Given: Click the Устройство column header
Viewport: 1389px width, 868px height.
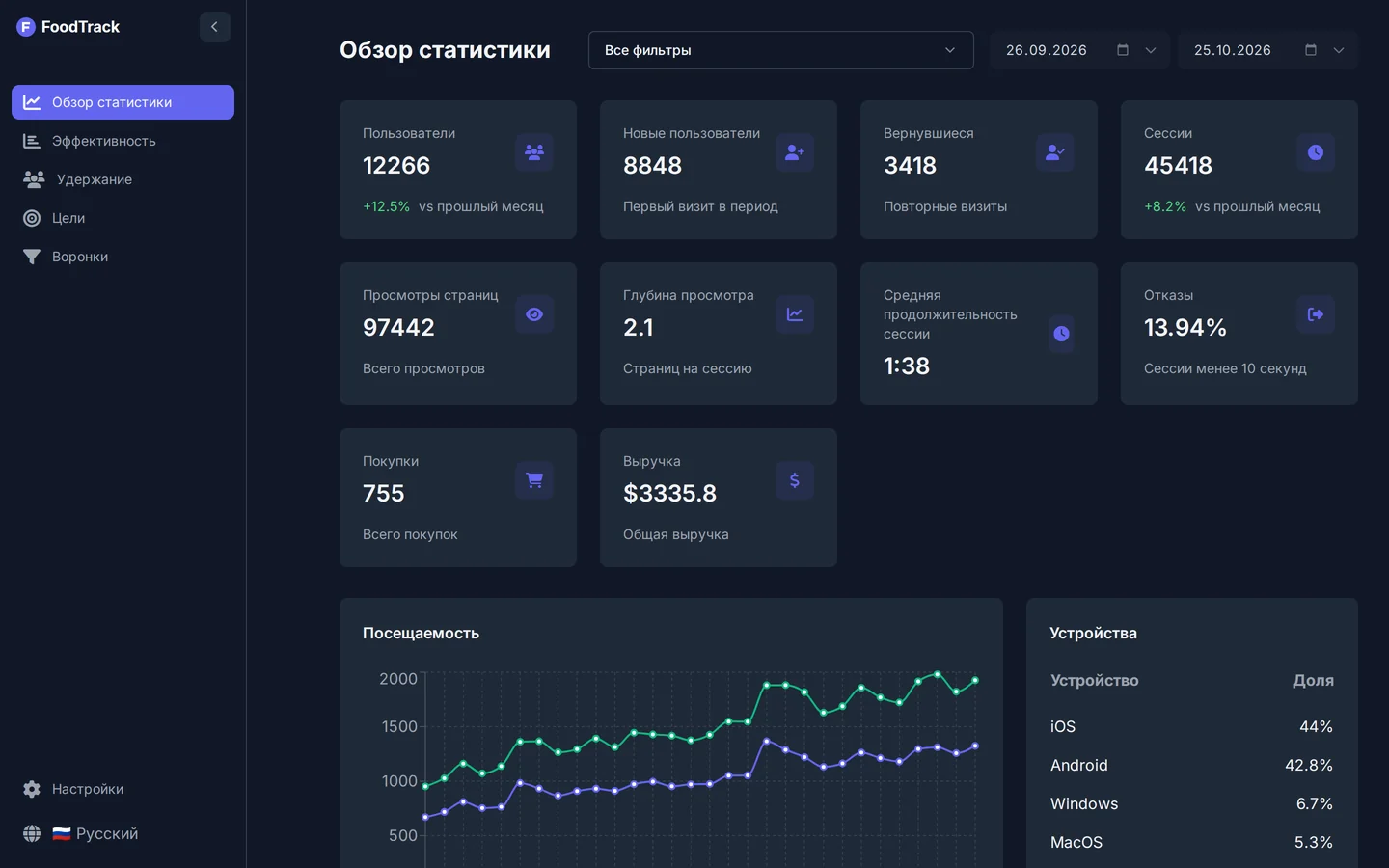Looking at the screenshot, I should (x=1095, y=680).
